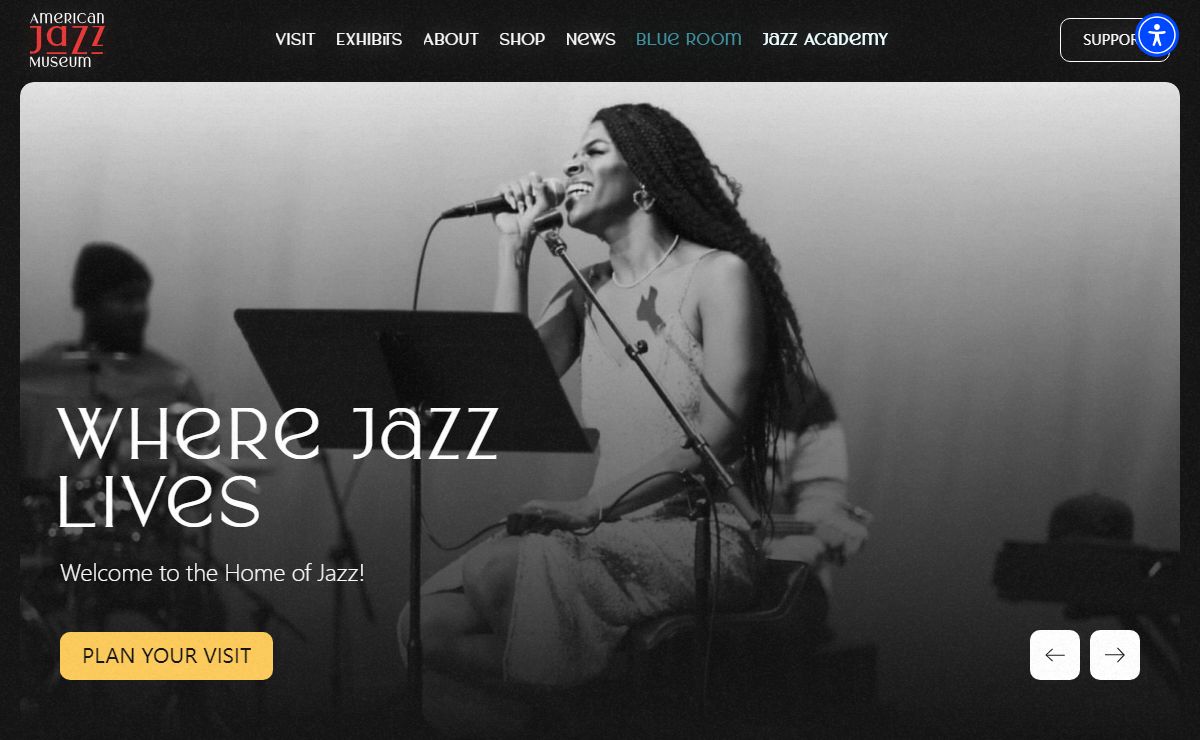This screenshot has width=1200, height=740.
Task: Open the Visit menu item
Action: coord(295,39)
